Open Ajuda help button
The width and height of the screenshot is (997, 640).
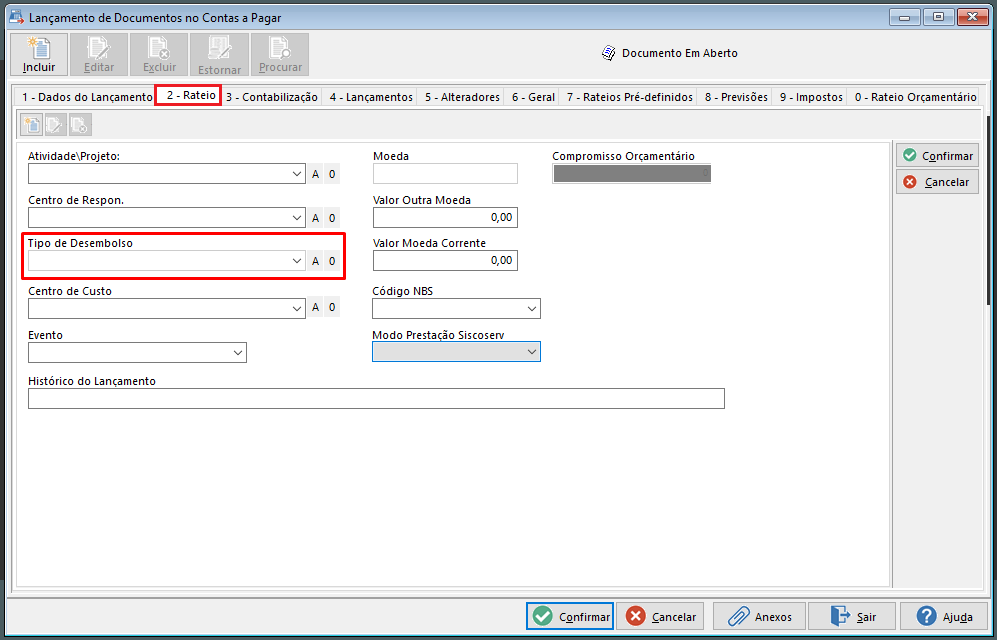point(944,616)
